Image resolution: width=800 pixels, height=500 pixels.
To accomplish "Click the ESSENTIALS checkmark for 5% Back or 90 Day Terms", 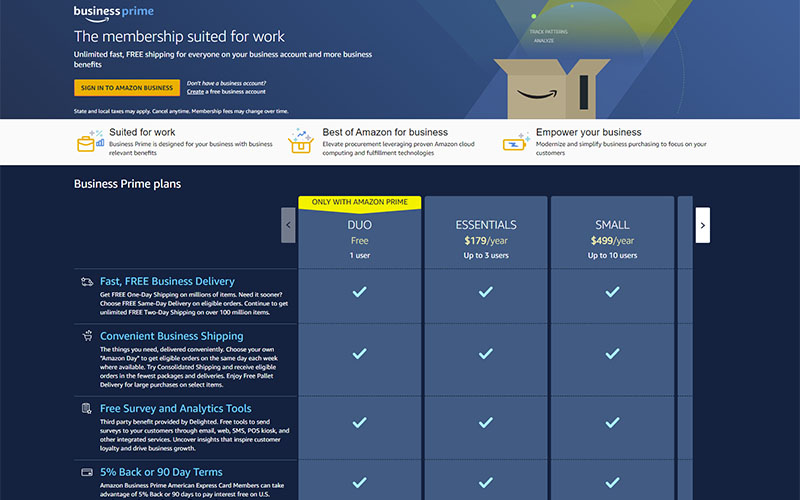I will tap(486, 482).
